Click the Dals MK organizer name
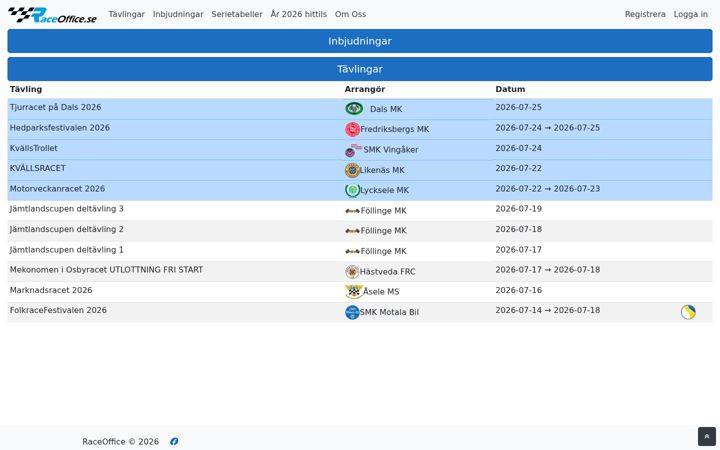This screenshot has height=450, width=720. [x=386, y=109]
